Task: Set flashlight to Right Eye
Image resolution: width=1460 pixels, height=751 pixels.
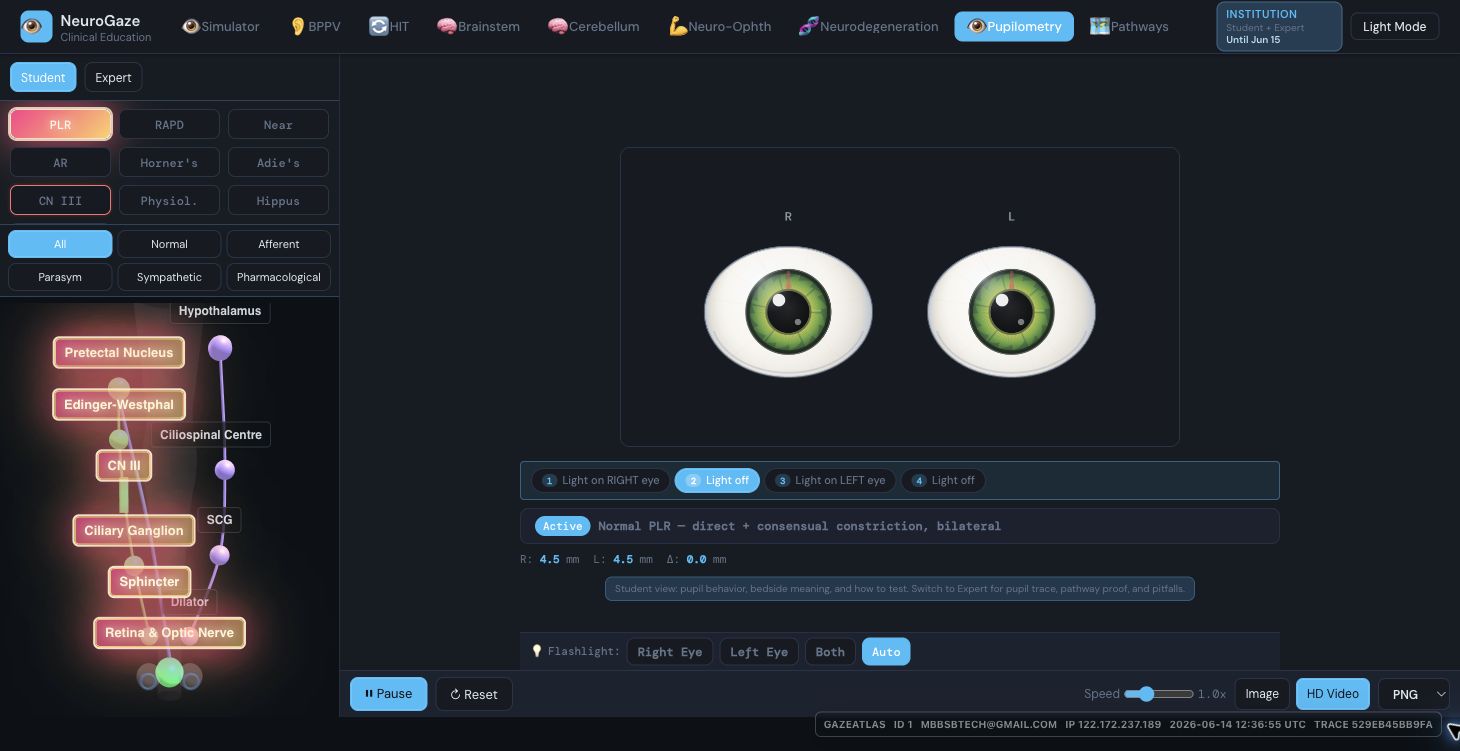Action: click(670, 652)
